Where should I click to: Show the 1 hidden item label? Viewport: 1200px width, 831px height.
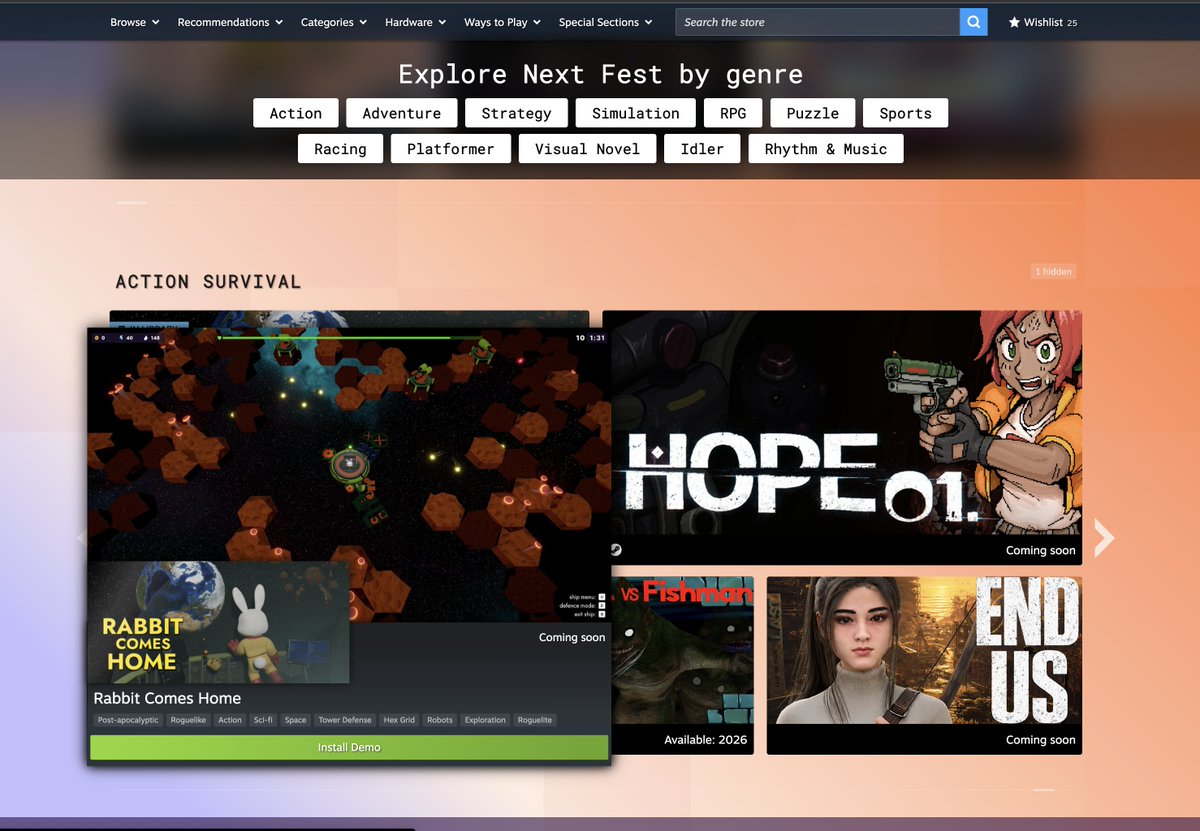[1053, 271]
